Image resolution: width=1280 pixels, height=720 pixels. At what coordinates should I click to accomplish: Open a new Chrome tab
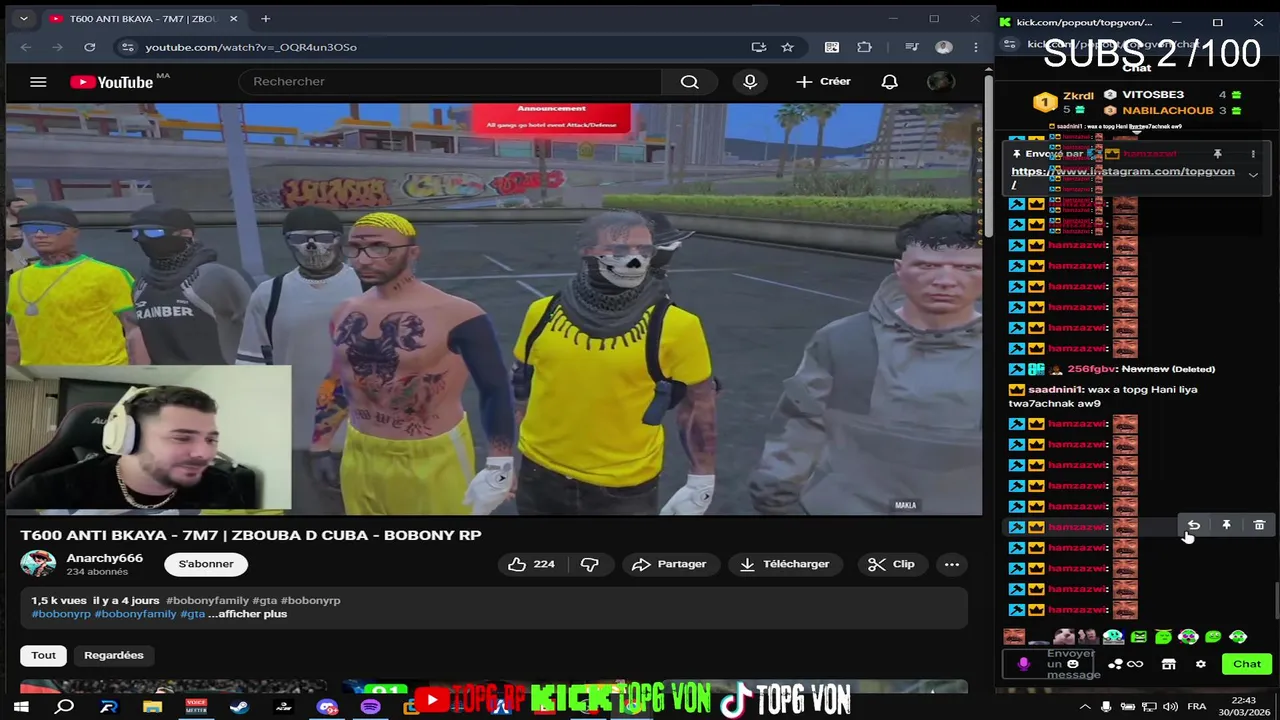pyautogui.click(x=265, y=19)
